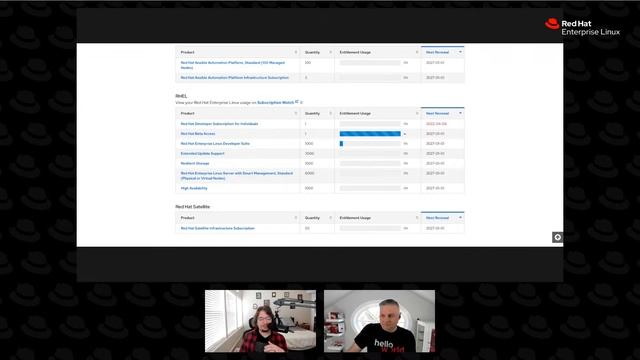This screenshot has height=360, width=640.
Task: Click the external link icon beside Subscription Watch
Action: coord(297,102)
